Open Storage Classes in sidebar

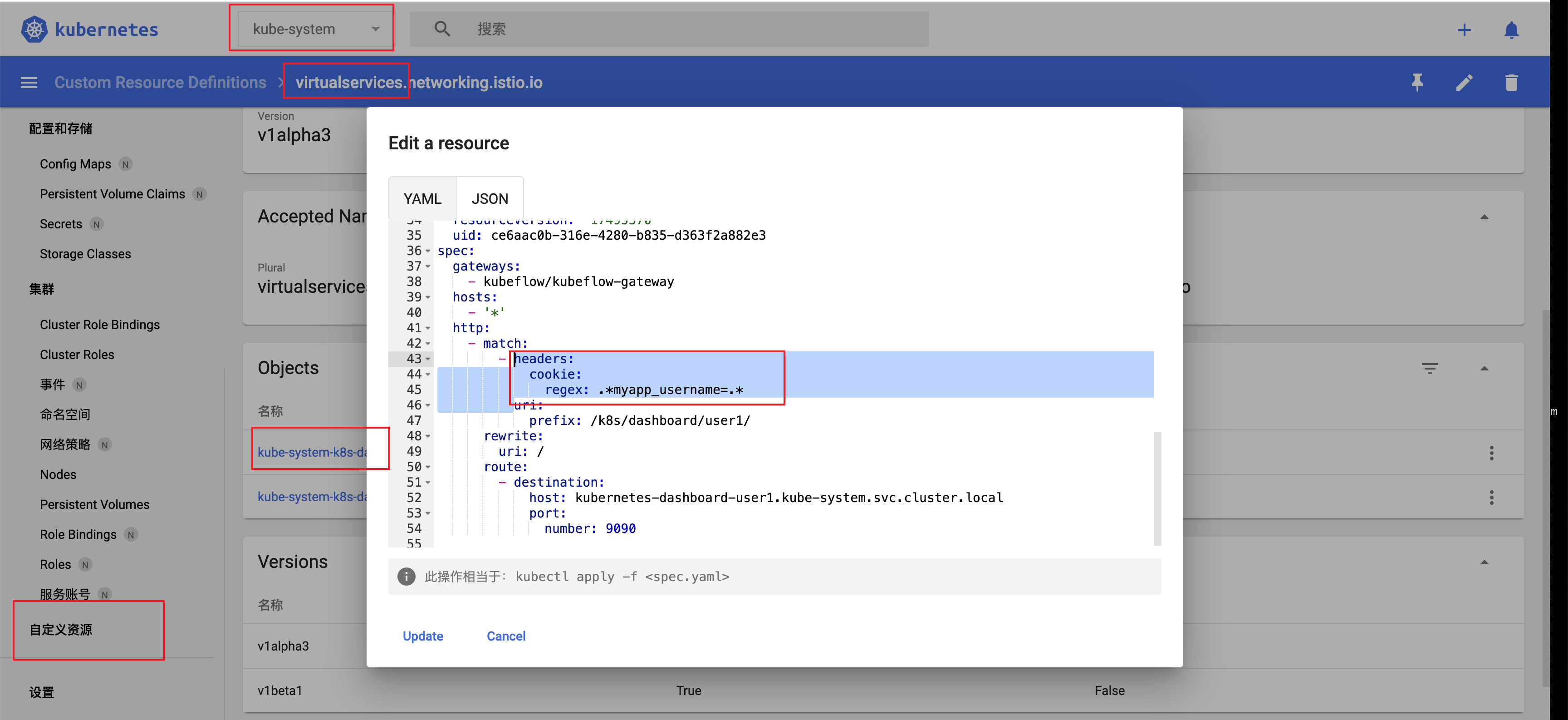[85, 253]
